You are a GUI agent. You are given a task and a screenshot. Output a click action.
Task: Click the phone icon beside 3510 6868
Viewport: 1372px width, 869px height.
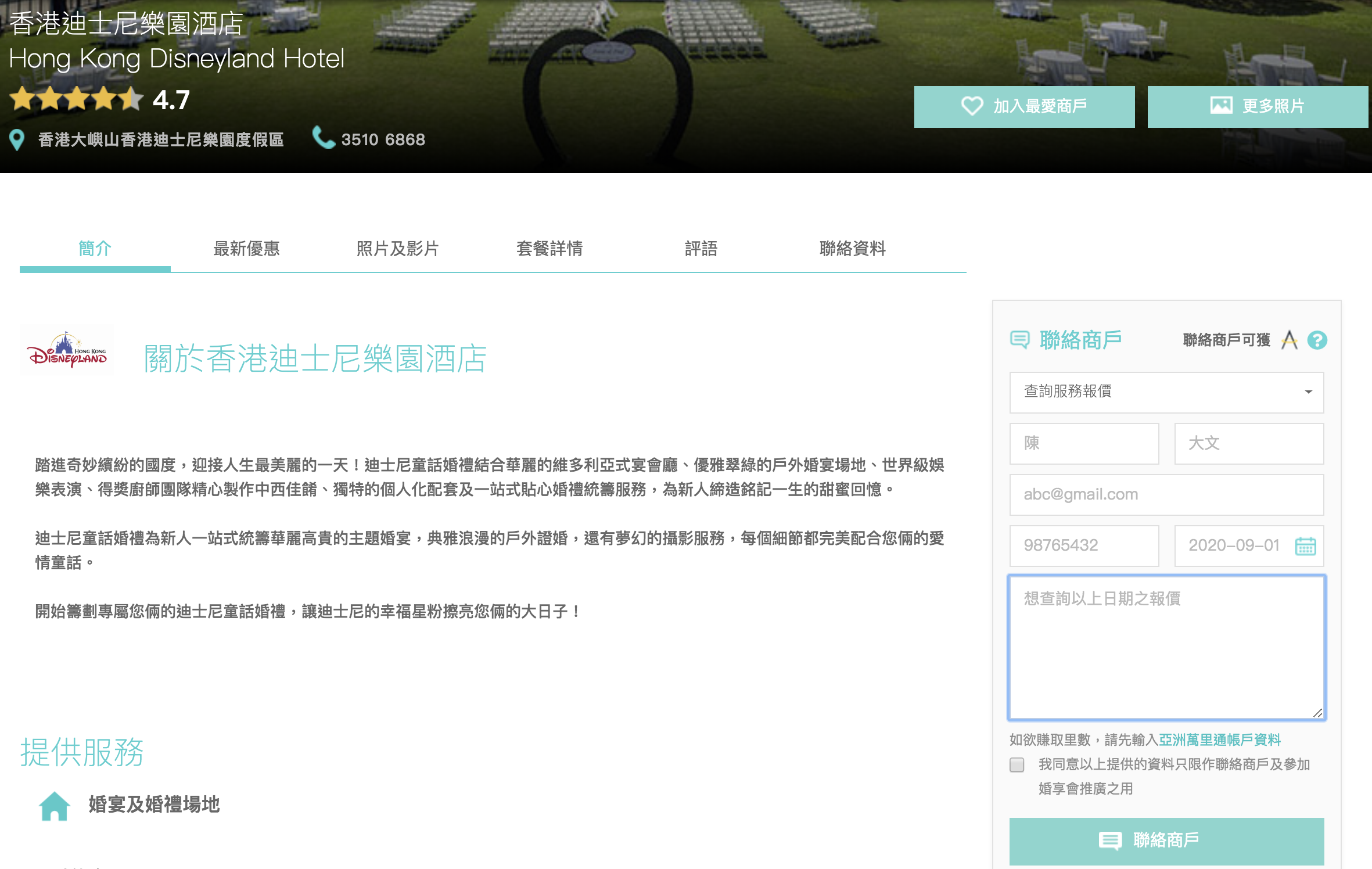324,138
